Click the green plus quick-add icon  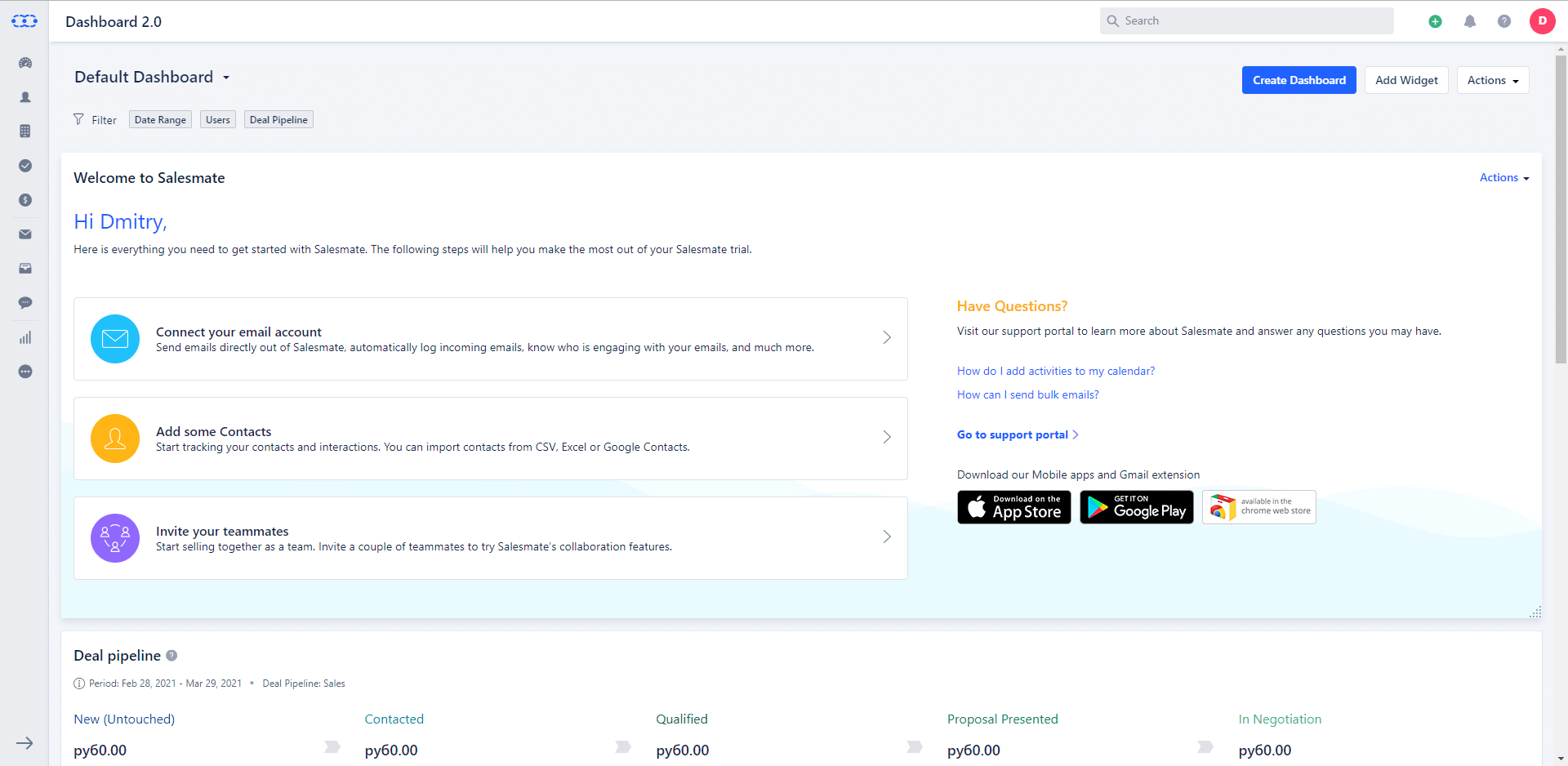click(1436, 21)
